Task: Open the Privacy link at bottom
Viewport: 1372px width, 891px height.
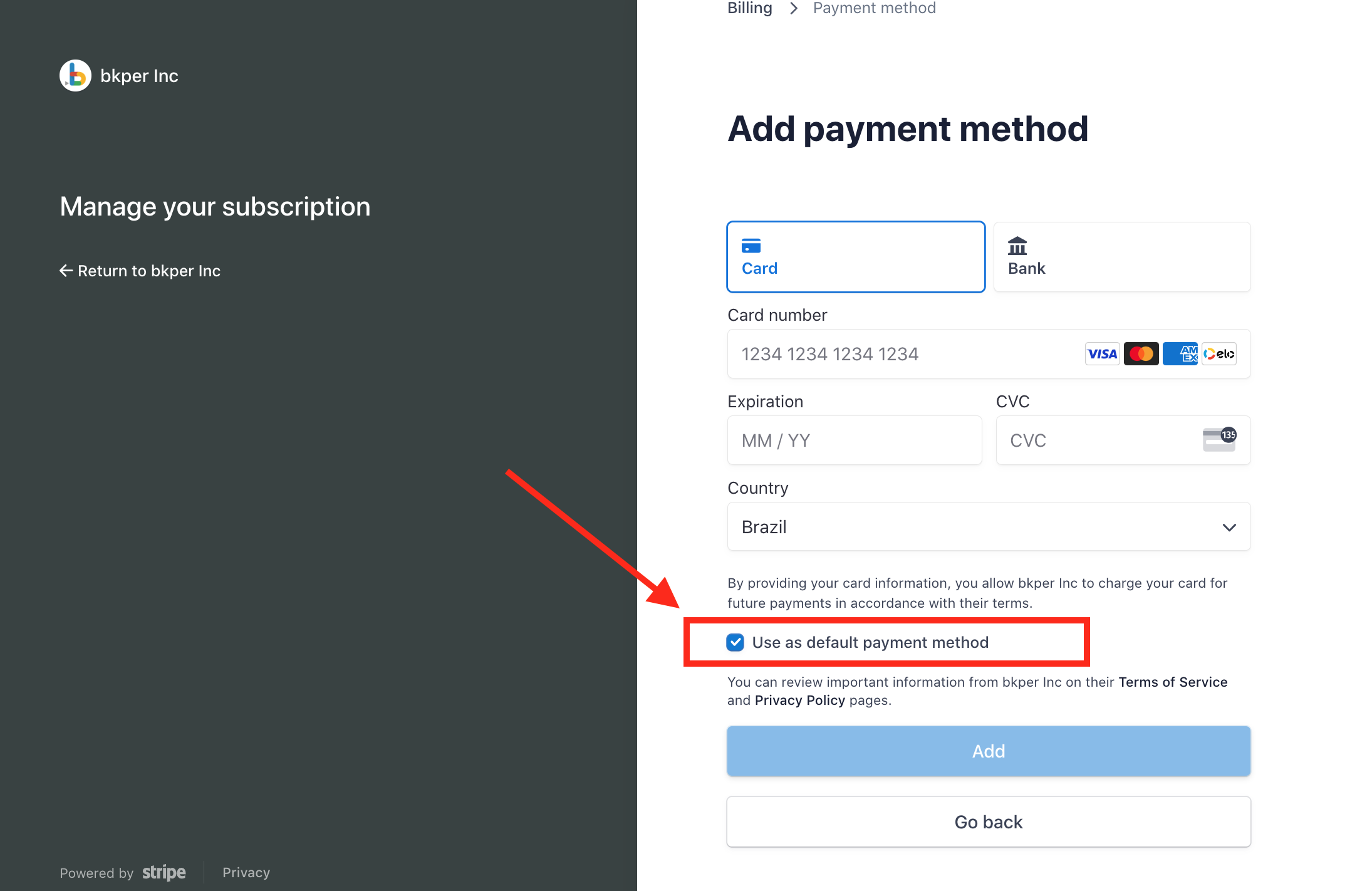Action: click(x=246, y=872)
